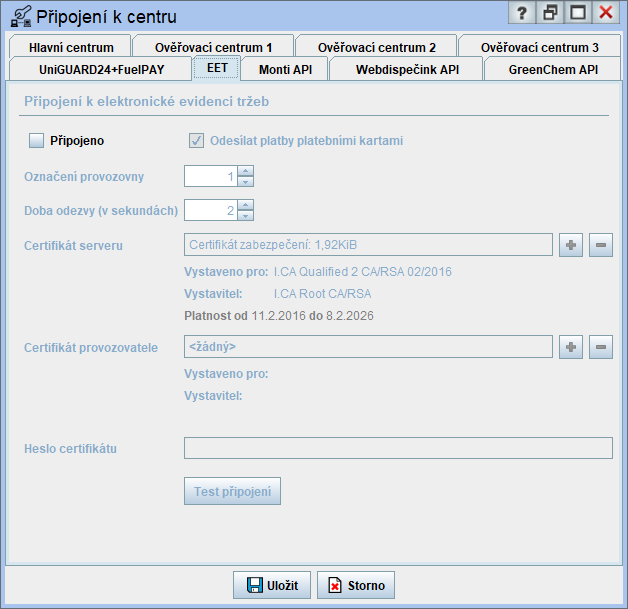Increase Označení provozovny value with up arrow
Screen dimensions: 628x609
[x=246, y=172]
